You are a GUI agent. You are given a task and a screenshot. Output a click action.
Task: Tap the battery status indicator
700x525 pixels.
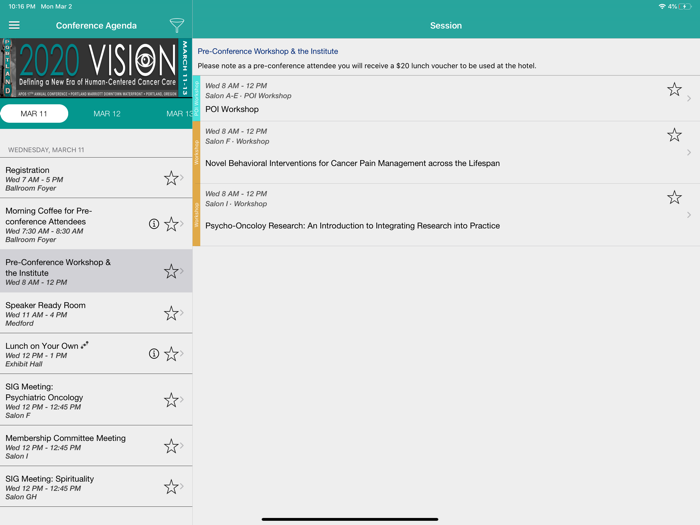(x=685, y=6)
